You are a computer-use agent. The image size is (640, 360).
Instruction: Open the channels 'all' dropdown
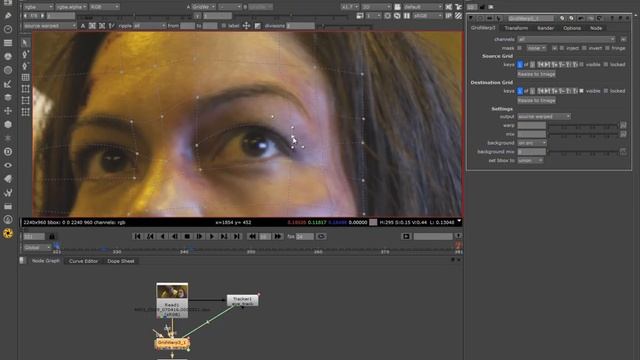point(566,39)
